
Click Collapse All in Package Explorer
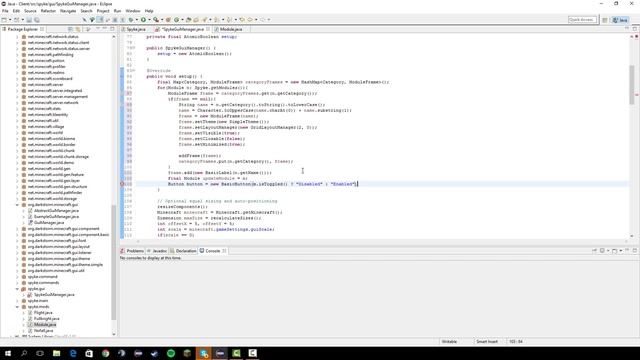pyautogui.click(x=70, y=29)
